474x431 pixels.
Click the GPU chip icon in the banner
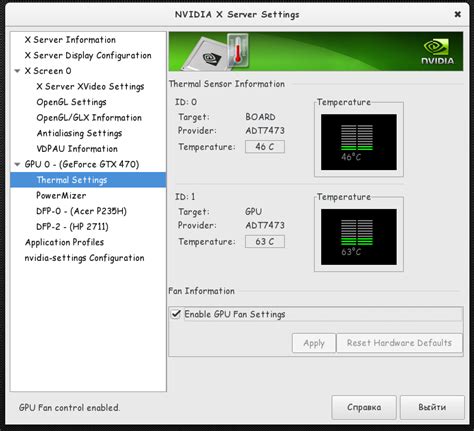coord(206,55)
